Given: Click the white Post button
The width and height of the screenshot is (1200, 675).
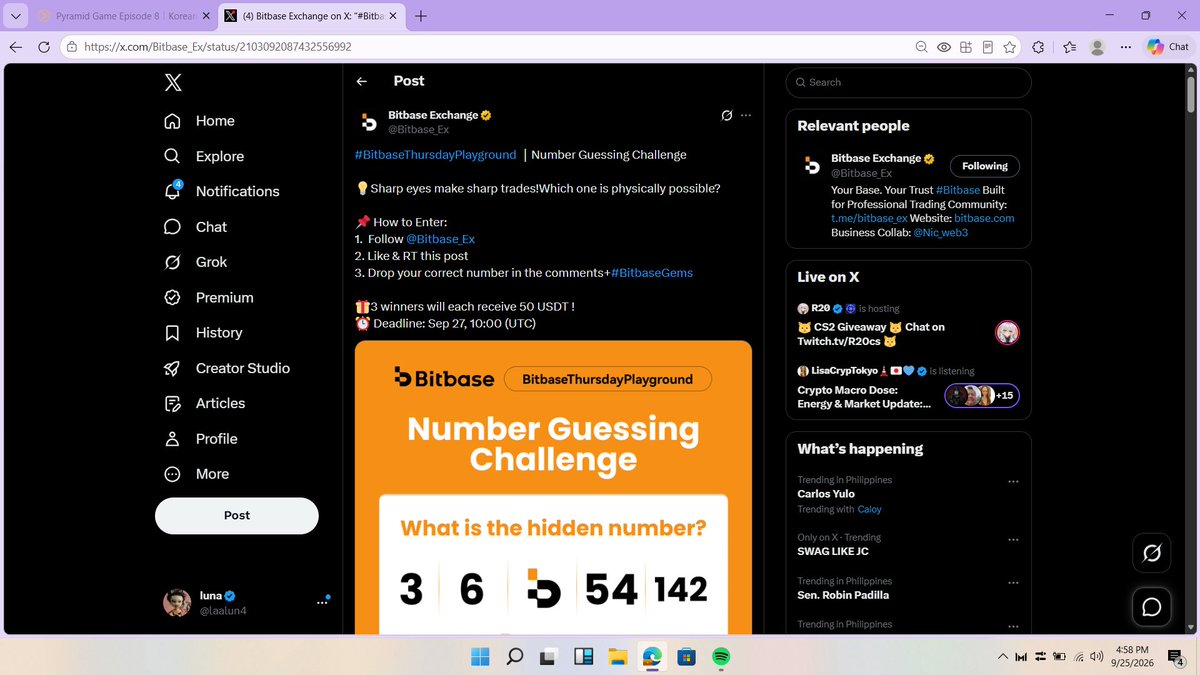Looking at the screenshot, I should (x=237, y=515).
